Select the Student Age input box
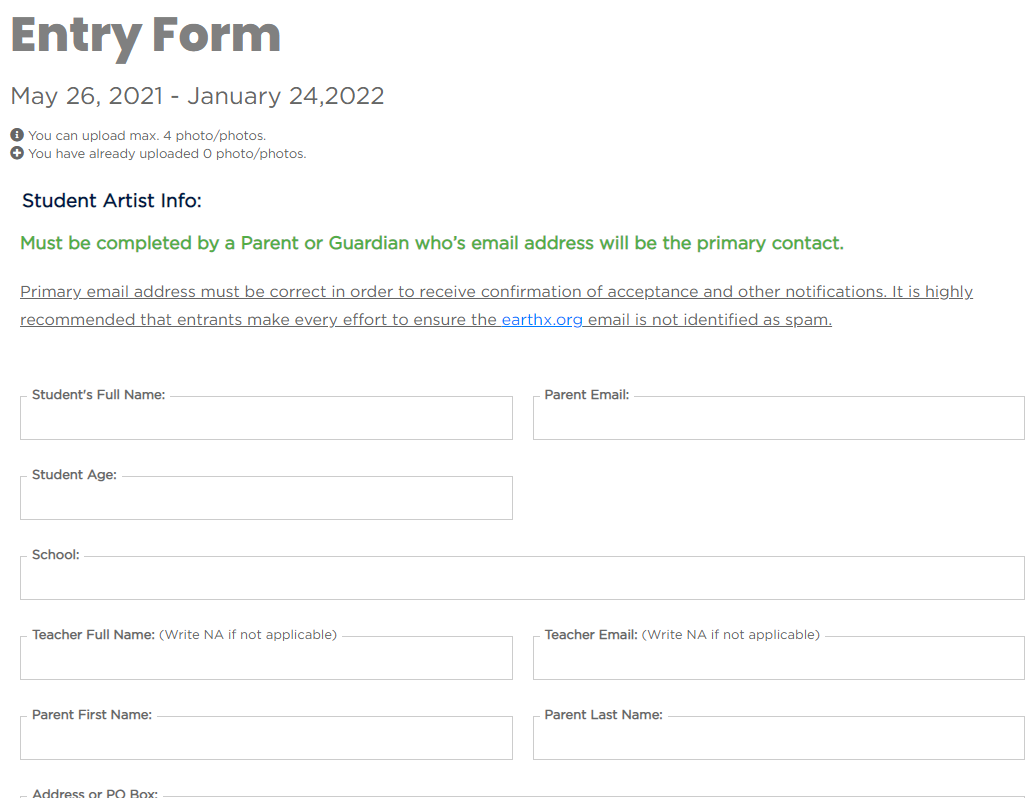 coord(266,499)
